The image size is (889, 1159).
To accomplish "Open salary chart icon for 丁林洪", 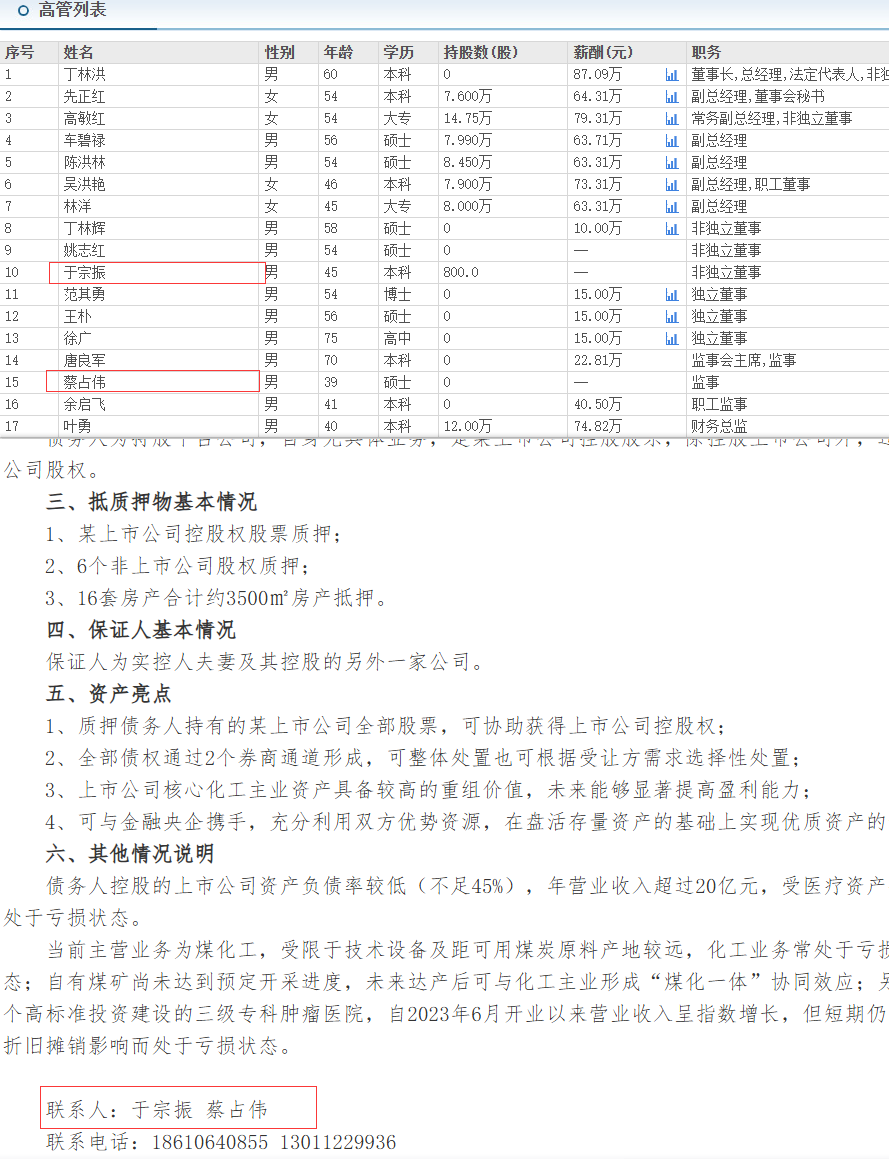I will tap(672, 75).
